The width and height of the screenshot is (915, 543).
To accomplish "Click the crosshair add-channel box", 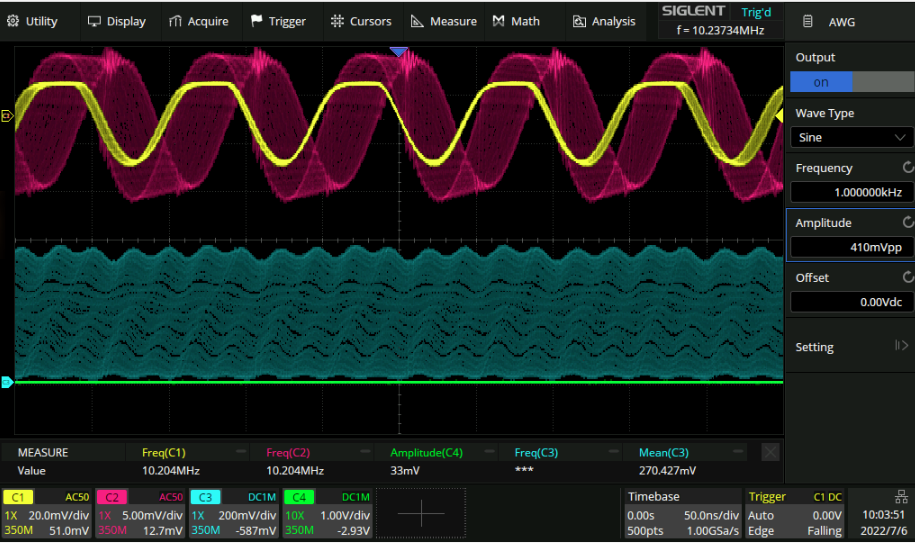I will 421,513.
